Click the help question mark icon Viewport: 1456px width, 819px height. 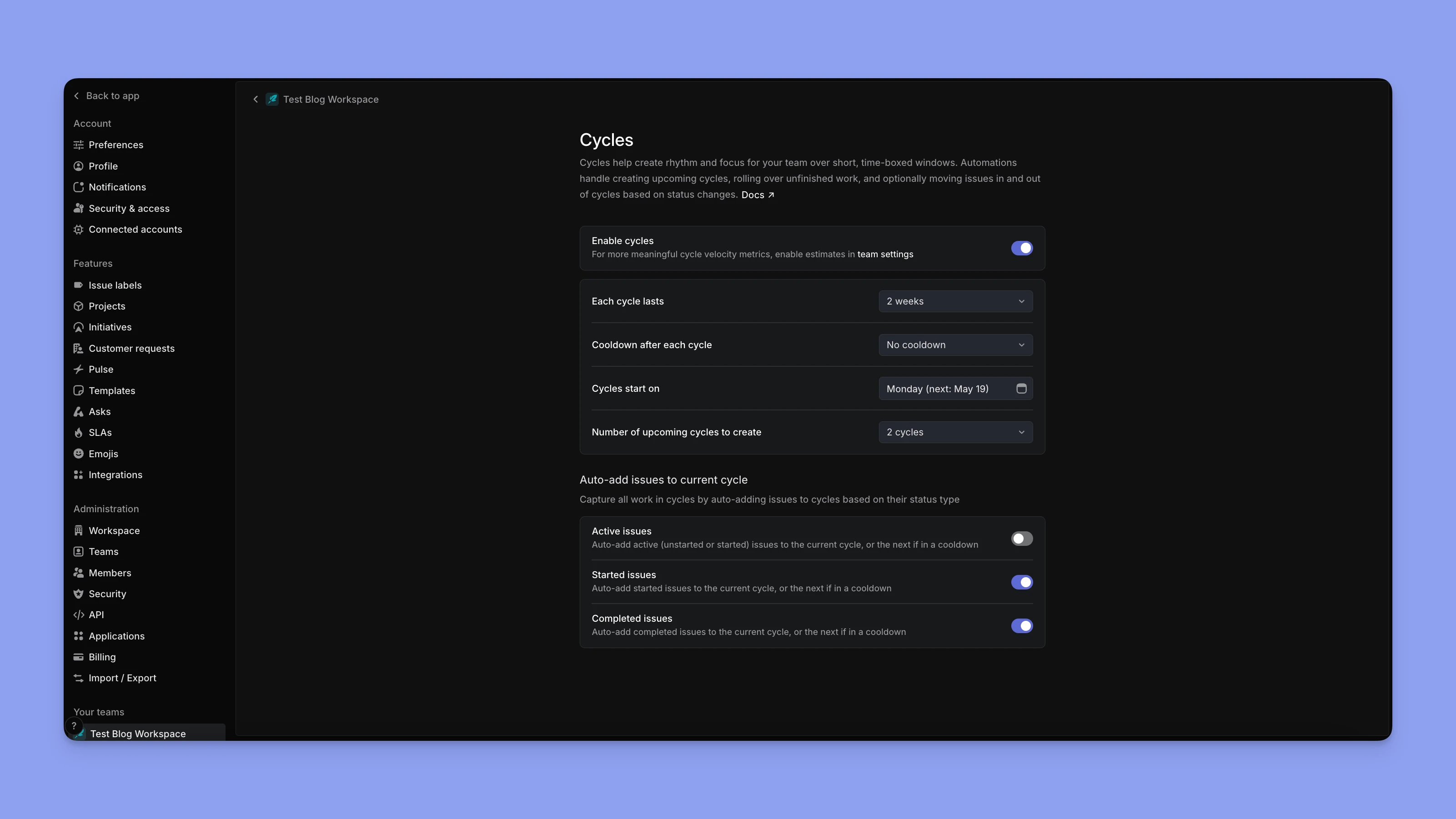(x=74, y=726)
